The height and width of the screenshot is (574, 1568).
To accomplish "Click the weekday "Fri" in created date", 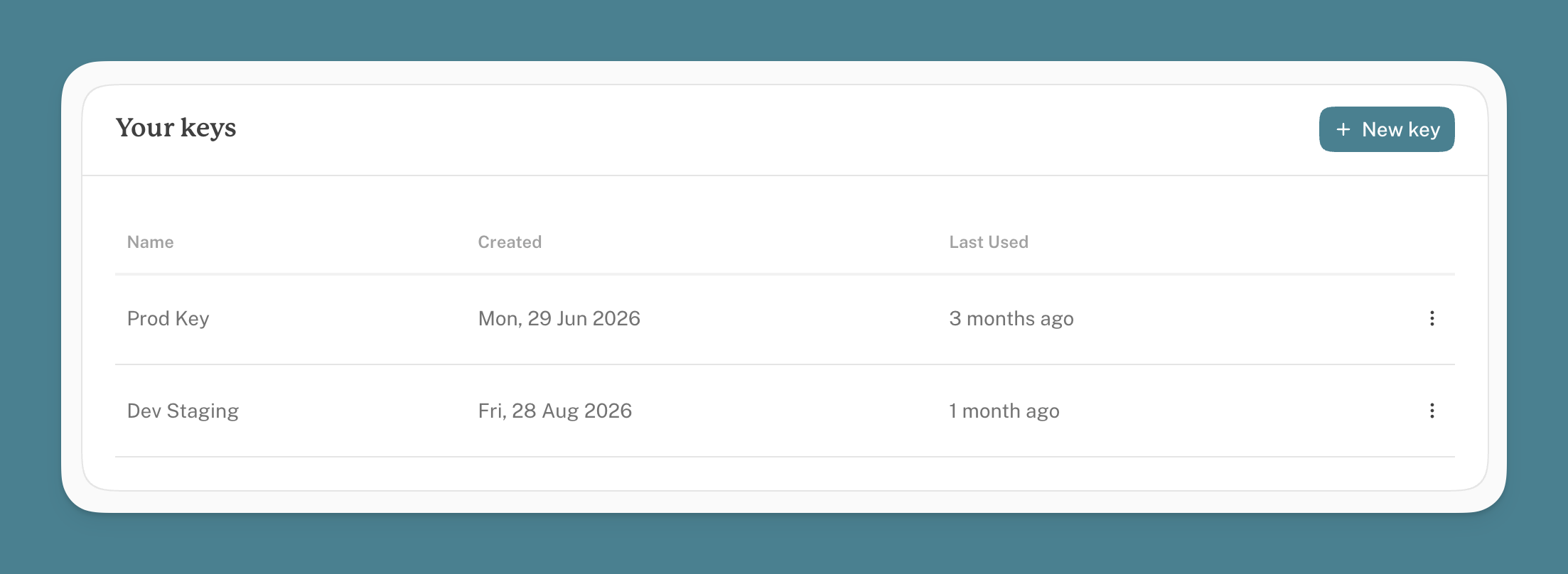I will pyautogui.click(x=490, y=411).
